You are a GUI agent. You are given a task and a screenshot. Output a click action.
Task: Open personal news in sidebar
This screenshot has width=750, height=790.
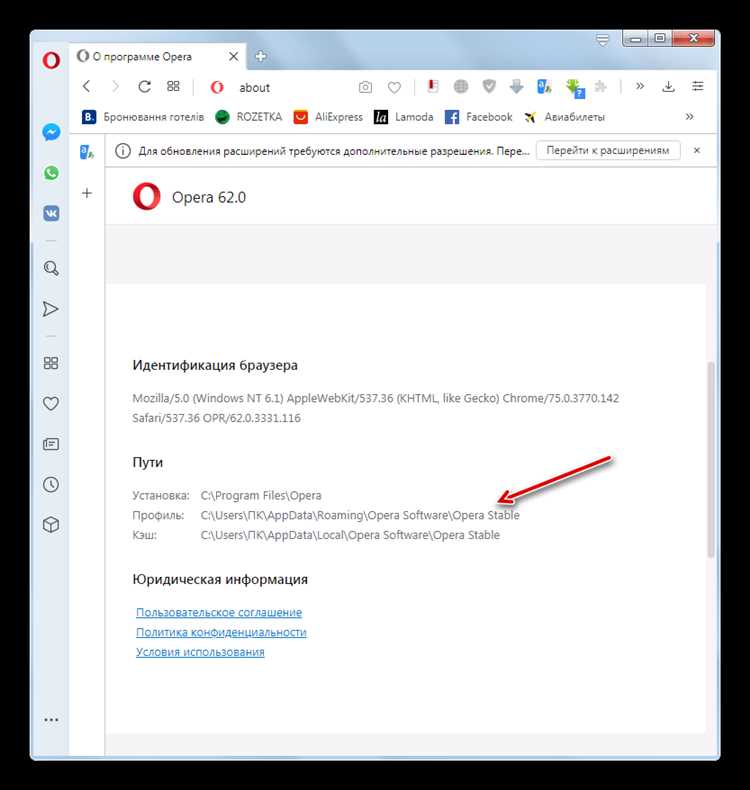point(51,444)
